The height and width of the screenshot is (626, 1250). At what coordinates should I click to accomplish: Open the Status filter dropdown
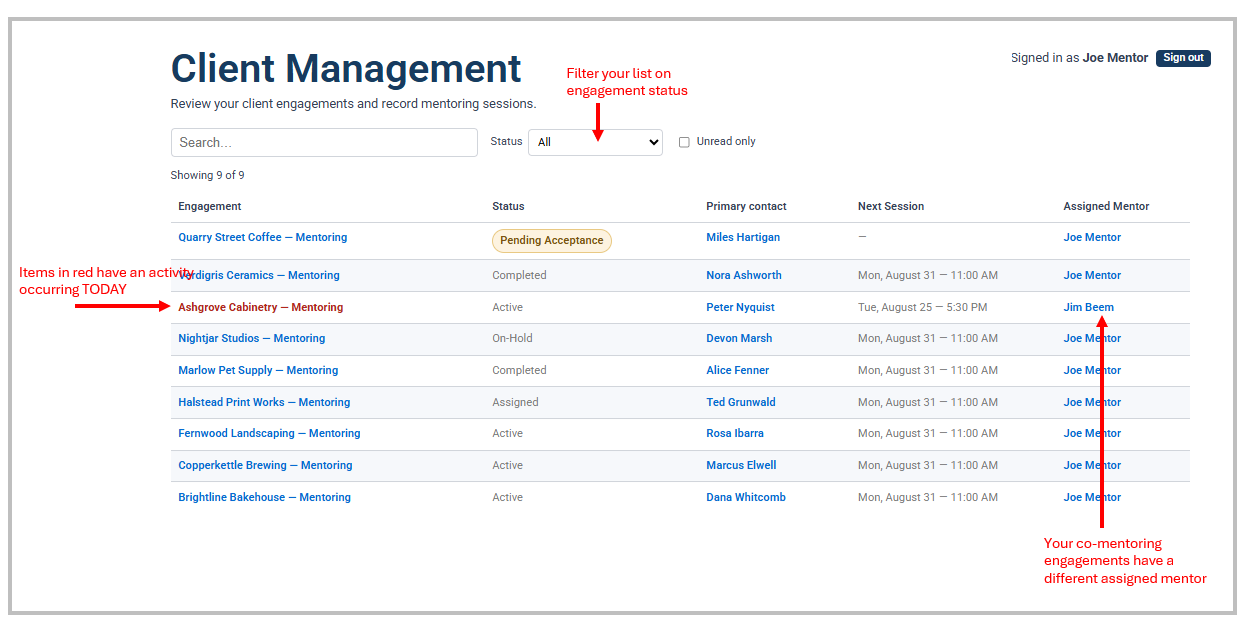595,142
